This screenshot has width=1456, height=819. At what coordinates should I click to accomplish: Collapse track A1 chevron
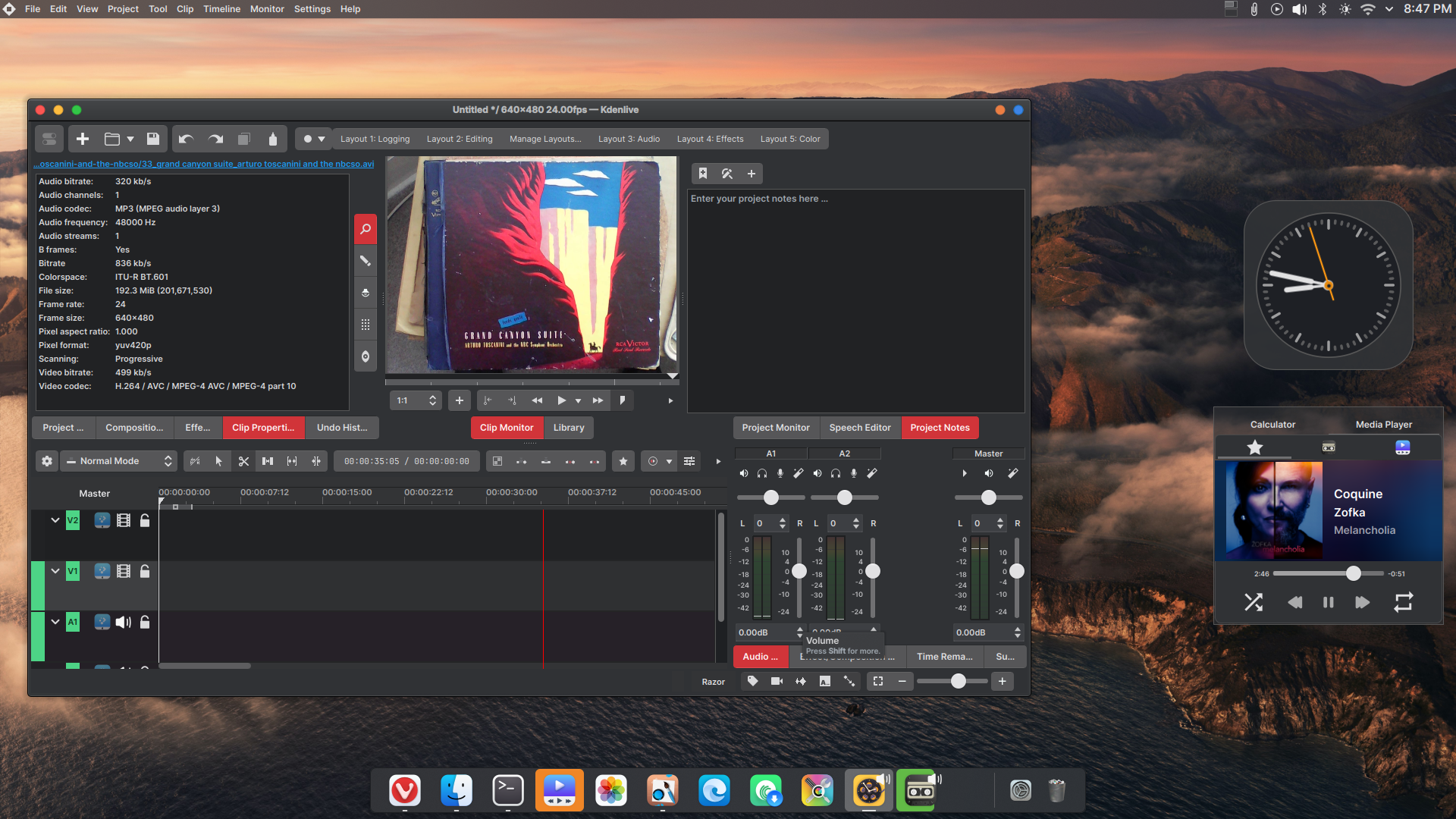point(55,622)
